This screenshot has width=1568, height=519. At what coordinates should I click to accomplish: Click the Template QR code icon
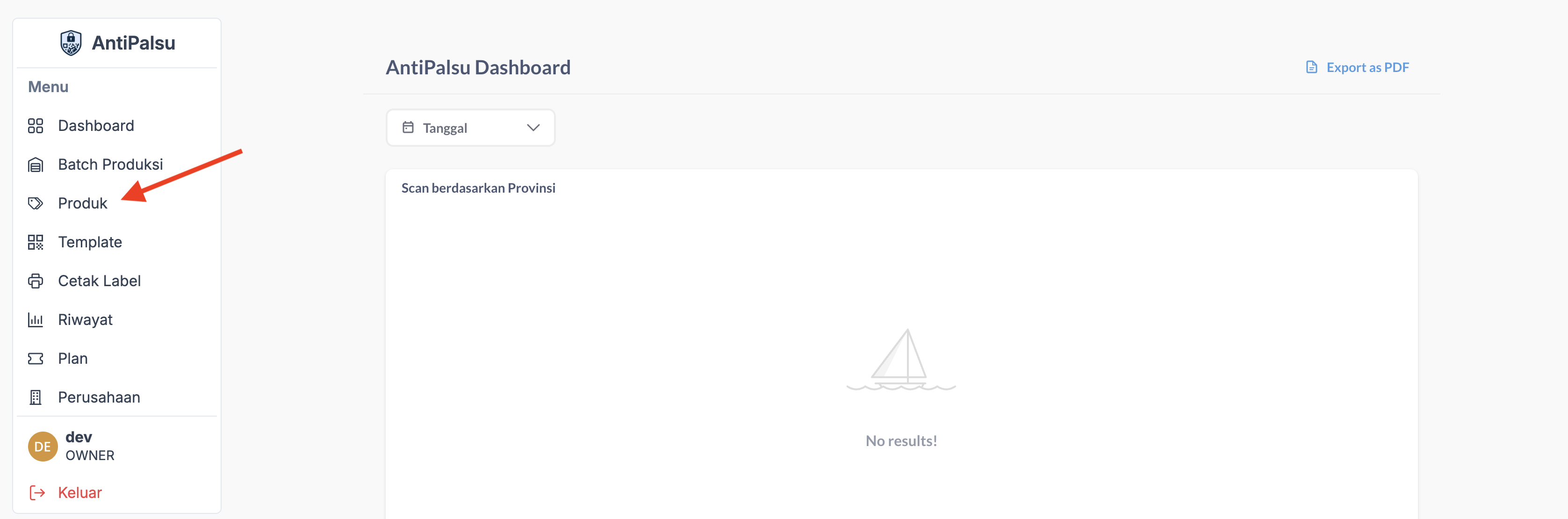36,242
